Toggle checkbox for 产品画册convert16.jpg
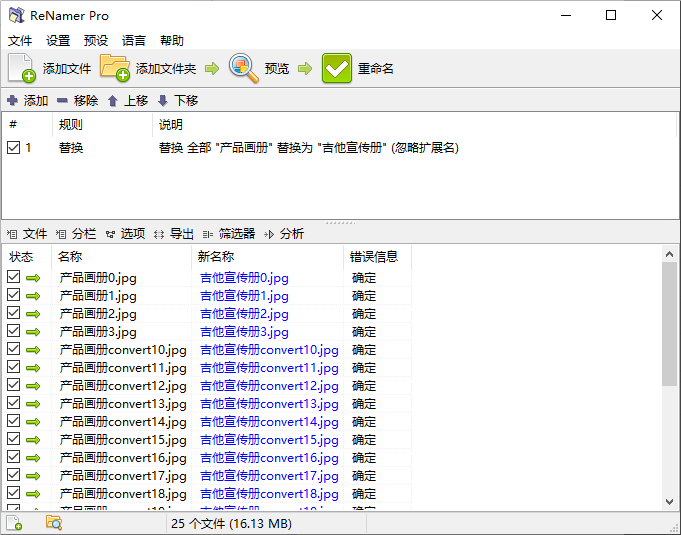Image resolution: width=681 pixels, height=535 pixels. click(13, 456)
